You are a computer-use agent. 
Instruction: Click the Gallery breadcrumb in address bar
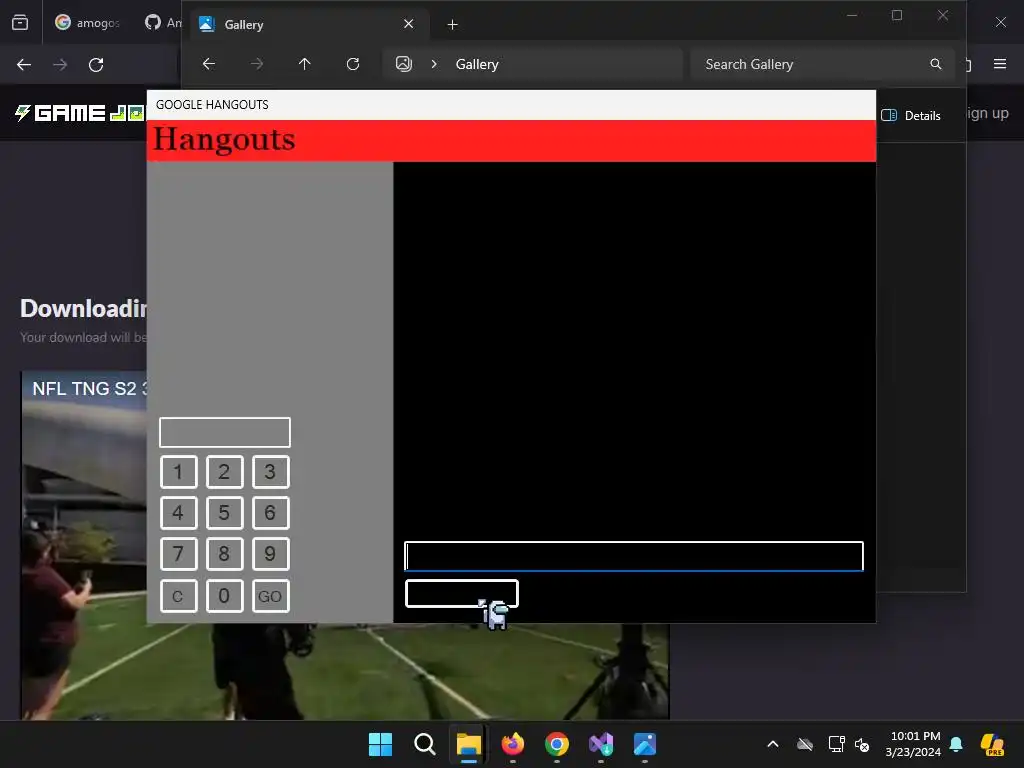pos(477,64)
